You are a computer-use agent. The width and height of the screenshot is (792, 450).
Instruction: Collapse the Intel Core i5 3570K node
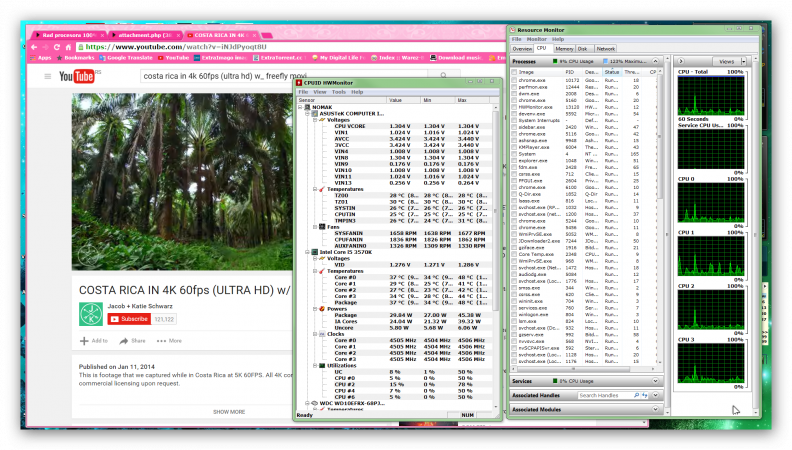[307, 252]
